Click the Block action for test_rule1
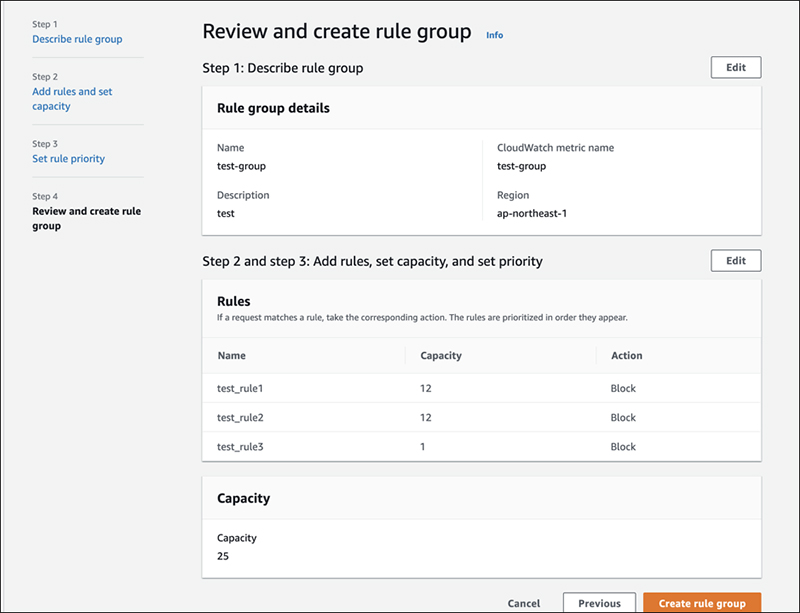Image resolution: width=800 pixels, height=613 pixels. [x=623, y=389]
